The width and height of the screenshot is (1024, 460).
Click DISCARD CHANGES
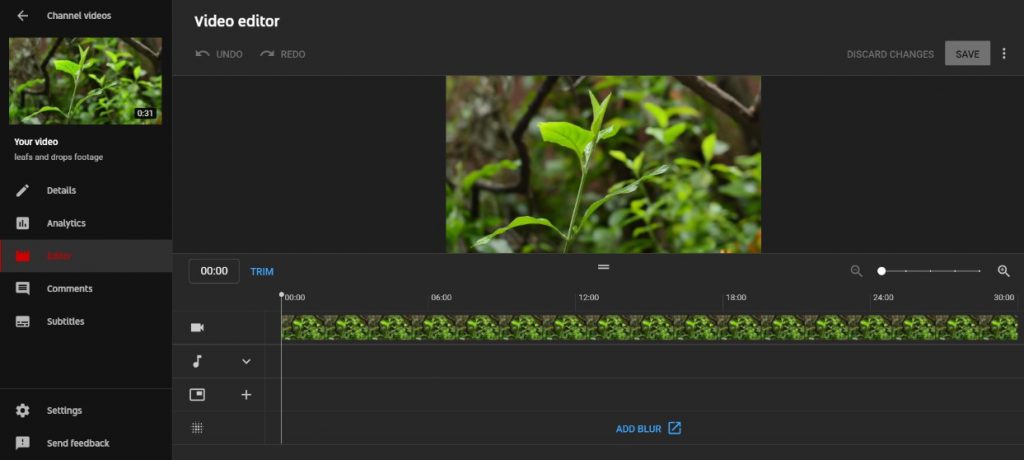click(x=890, y=54)
